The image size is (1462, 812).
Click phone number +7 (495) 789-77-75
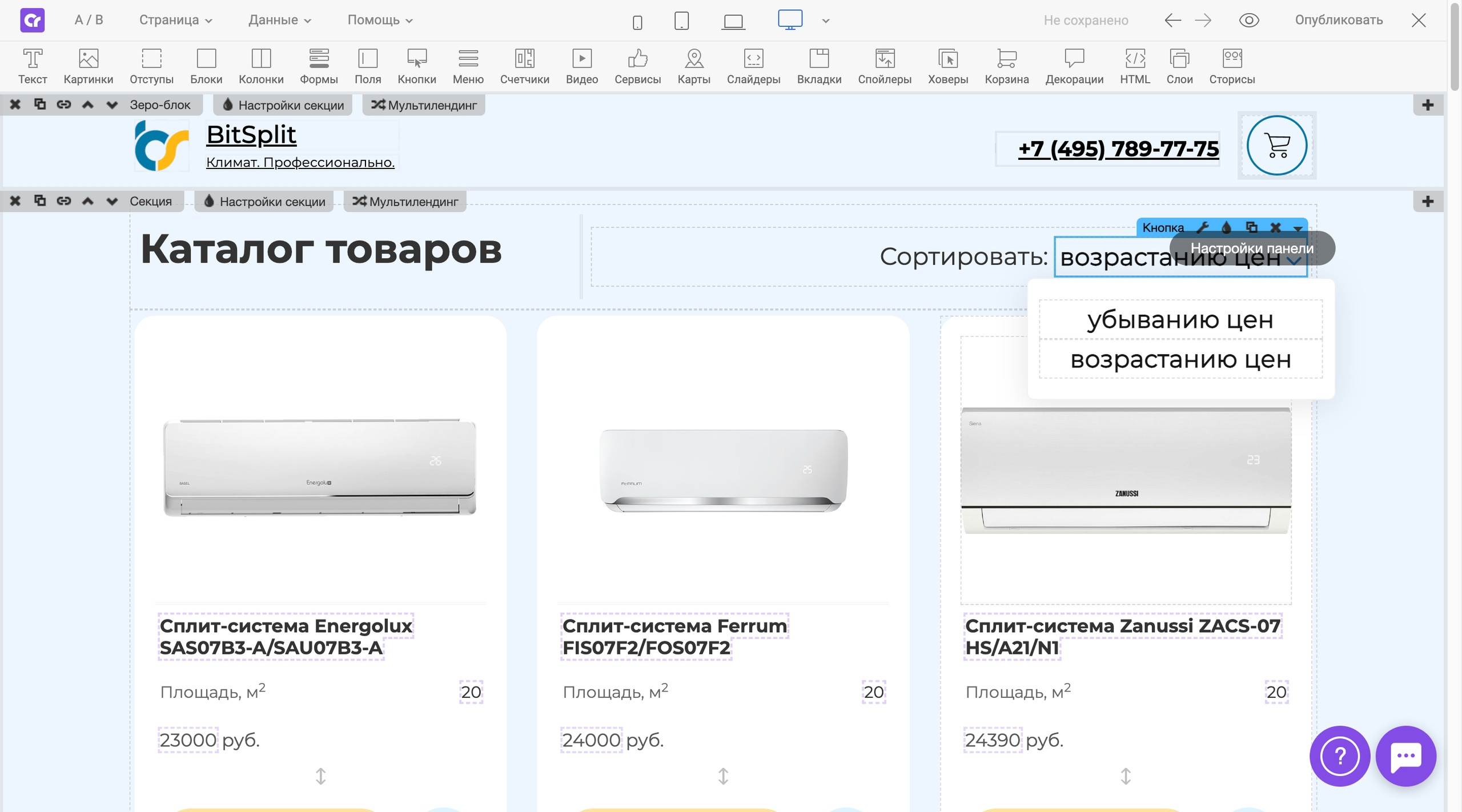coord(1118,149)
